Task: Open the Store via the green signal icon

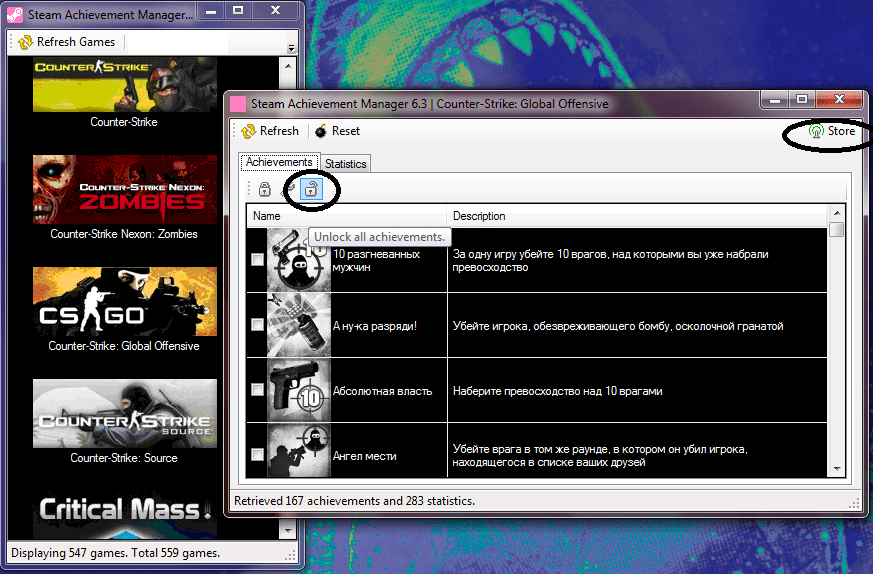Action: pyautogui.click(x=816, y=131)
